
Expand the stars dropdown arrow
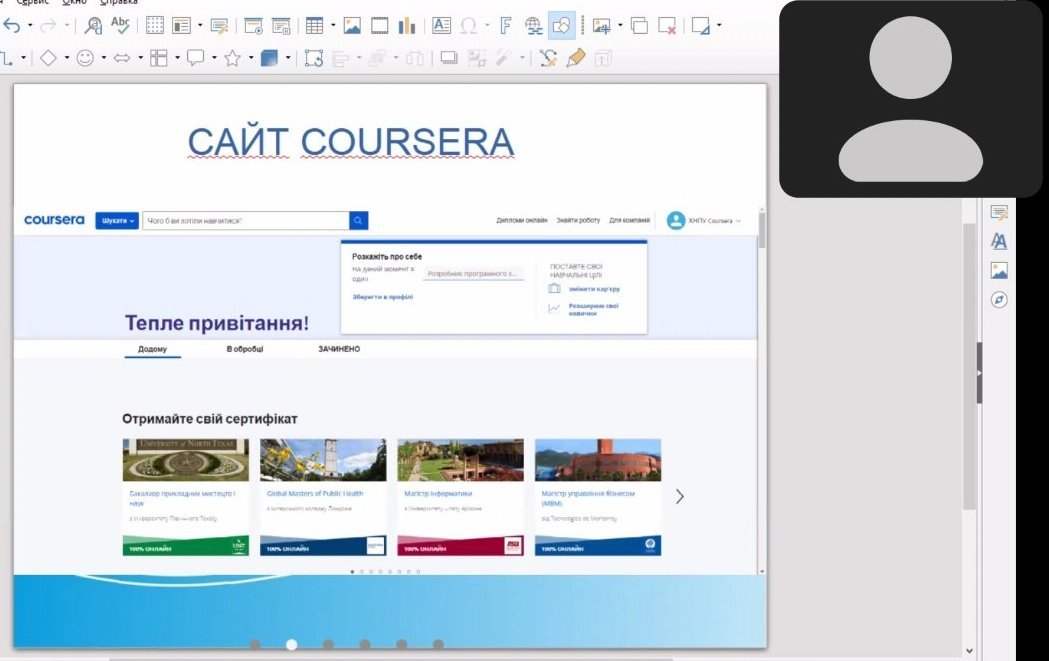point(251,58)
